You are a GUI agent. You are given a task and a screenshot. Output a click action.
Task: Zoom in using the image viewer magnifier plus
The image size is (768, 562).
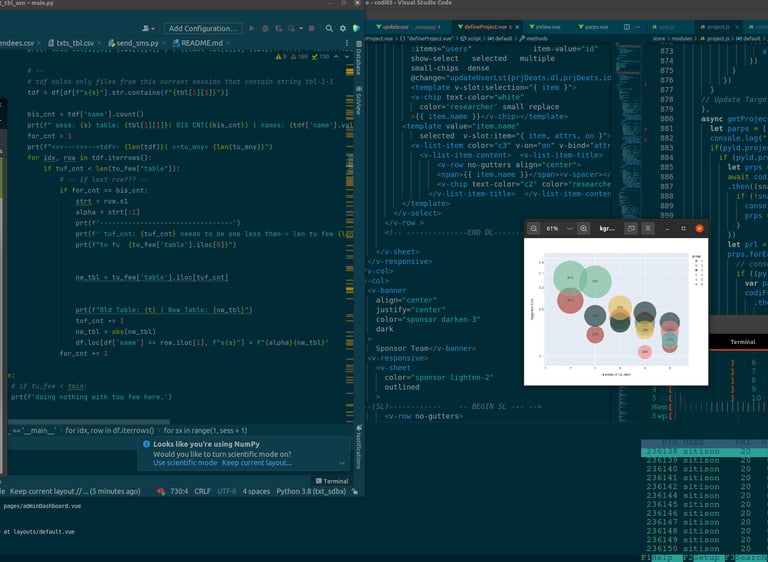pyautogui.click(x=583, y=228)
